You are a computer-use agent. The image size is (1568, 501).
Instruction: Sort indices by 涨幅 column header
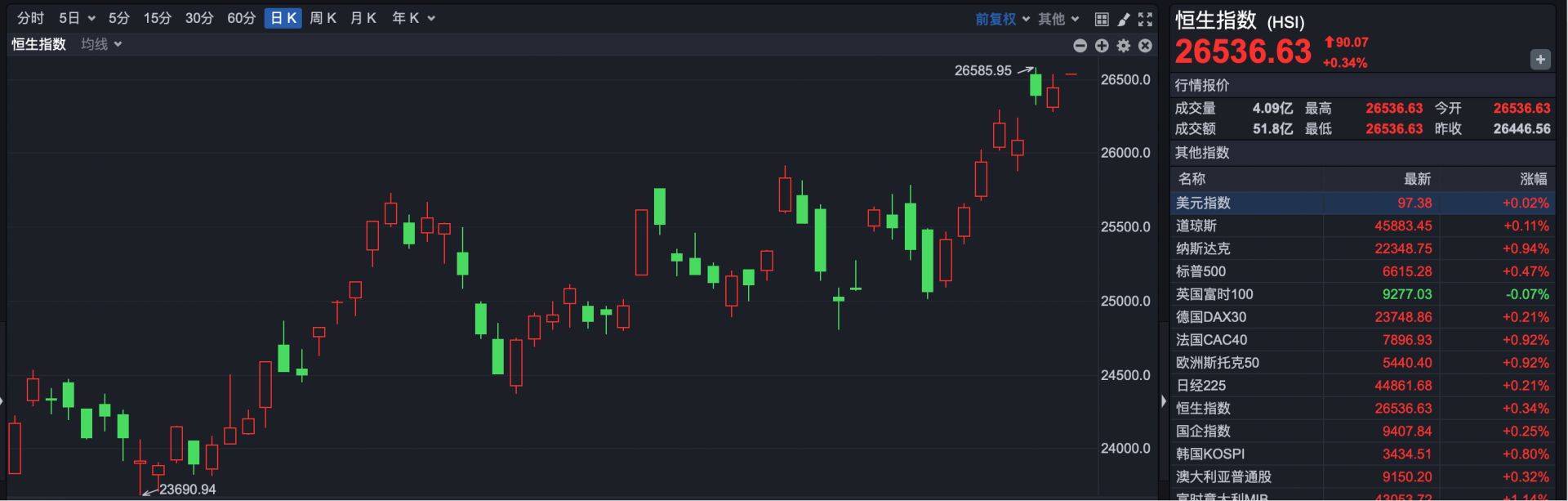click(1533, 179)
